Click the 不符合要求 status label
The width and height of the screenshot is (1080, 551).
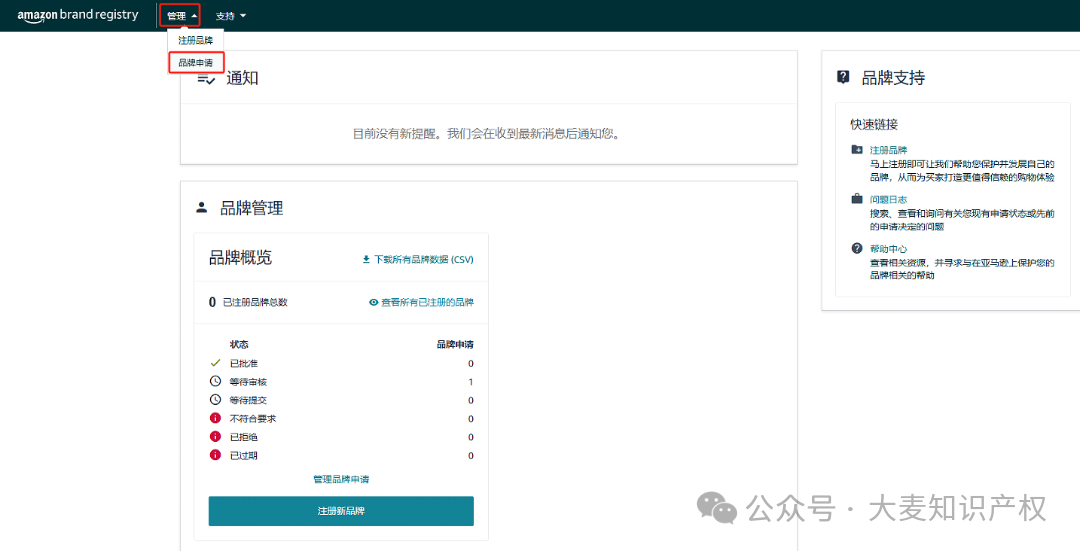(x=253, y=419)
